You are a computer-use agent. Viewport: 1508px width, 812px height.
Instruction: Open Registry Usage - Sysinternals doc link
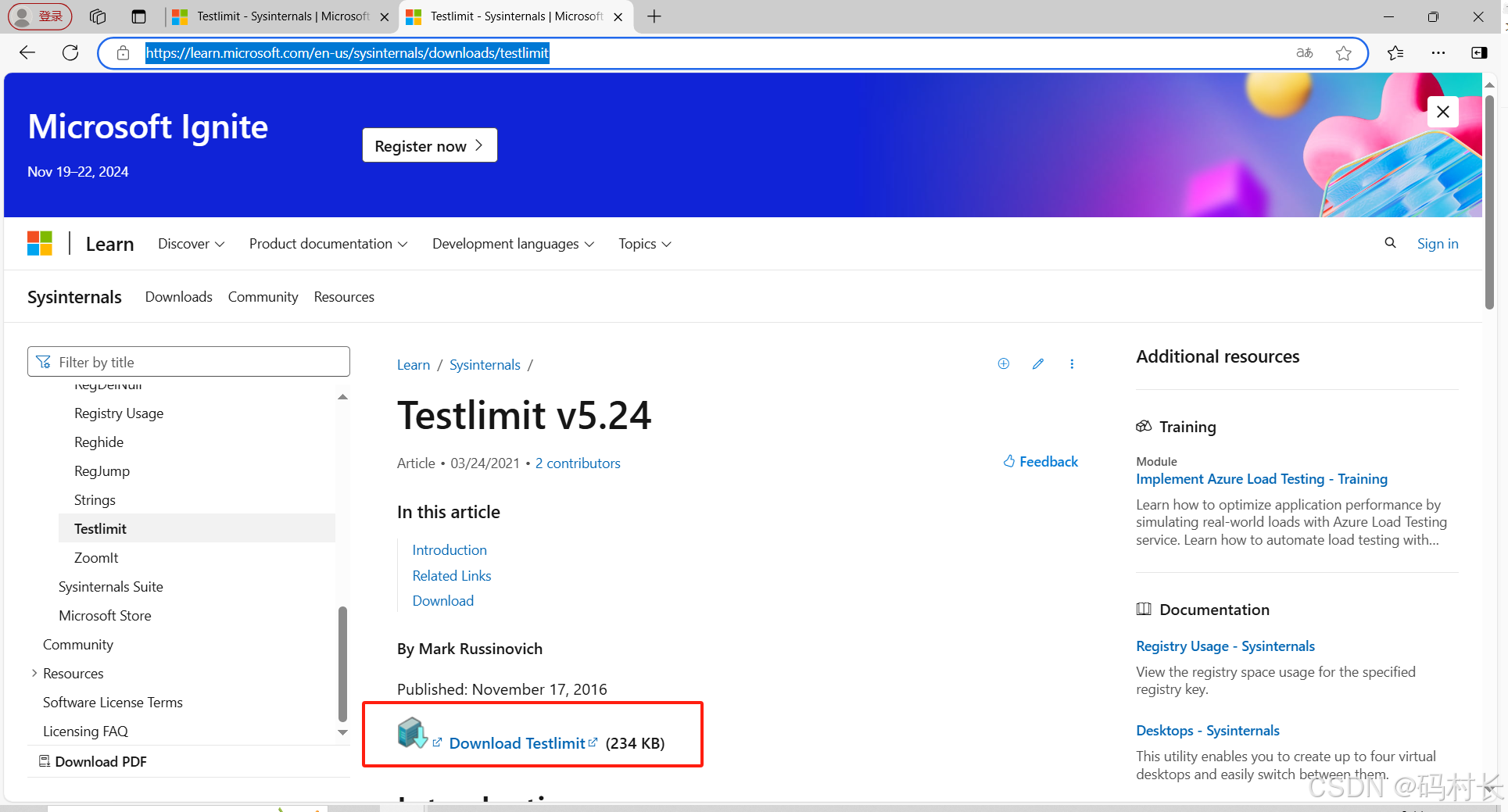click(x=1225, y=646)
